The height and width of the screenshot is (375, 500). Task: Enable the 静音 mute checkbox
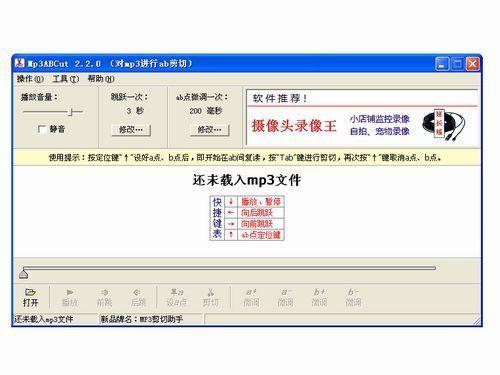[42, 129]
